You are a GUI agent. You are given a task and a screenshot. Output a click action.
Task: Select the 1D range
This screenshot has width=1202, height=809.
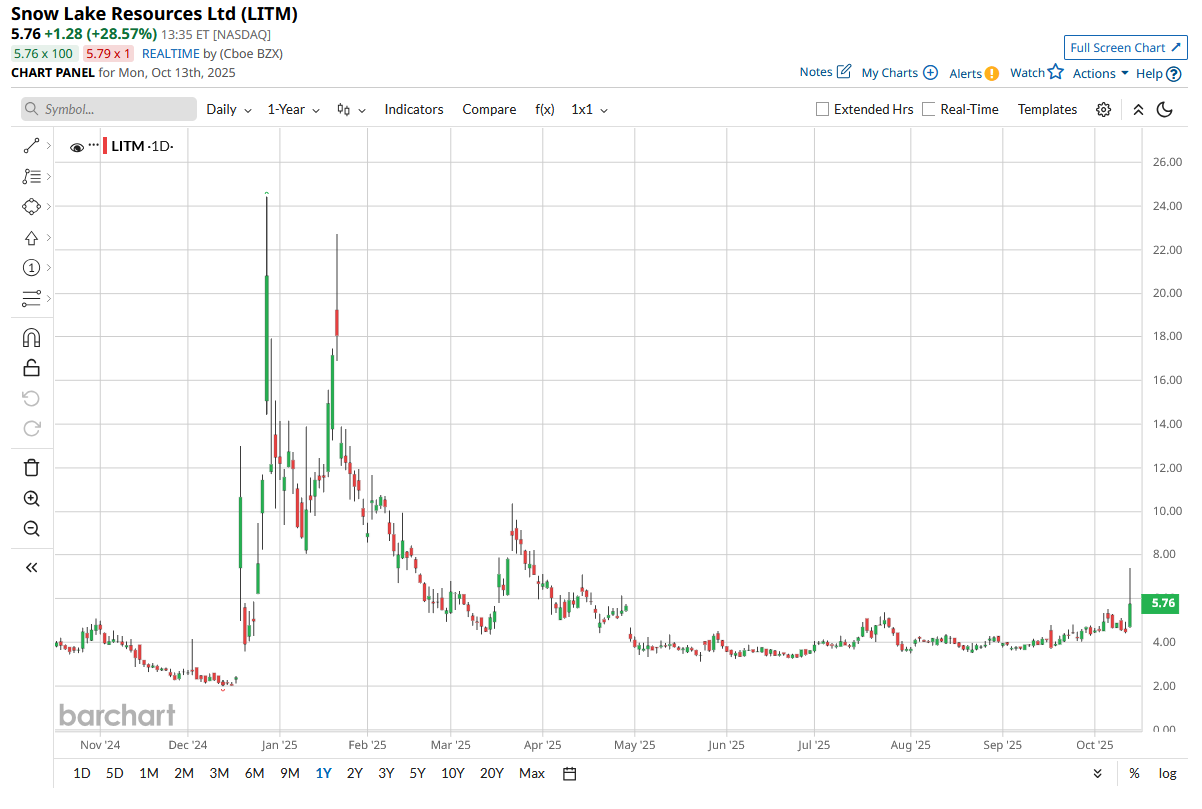[x=82, y=773]
